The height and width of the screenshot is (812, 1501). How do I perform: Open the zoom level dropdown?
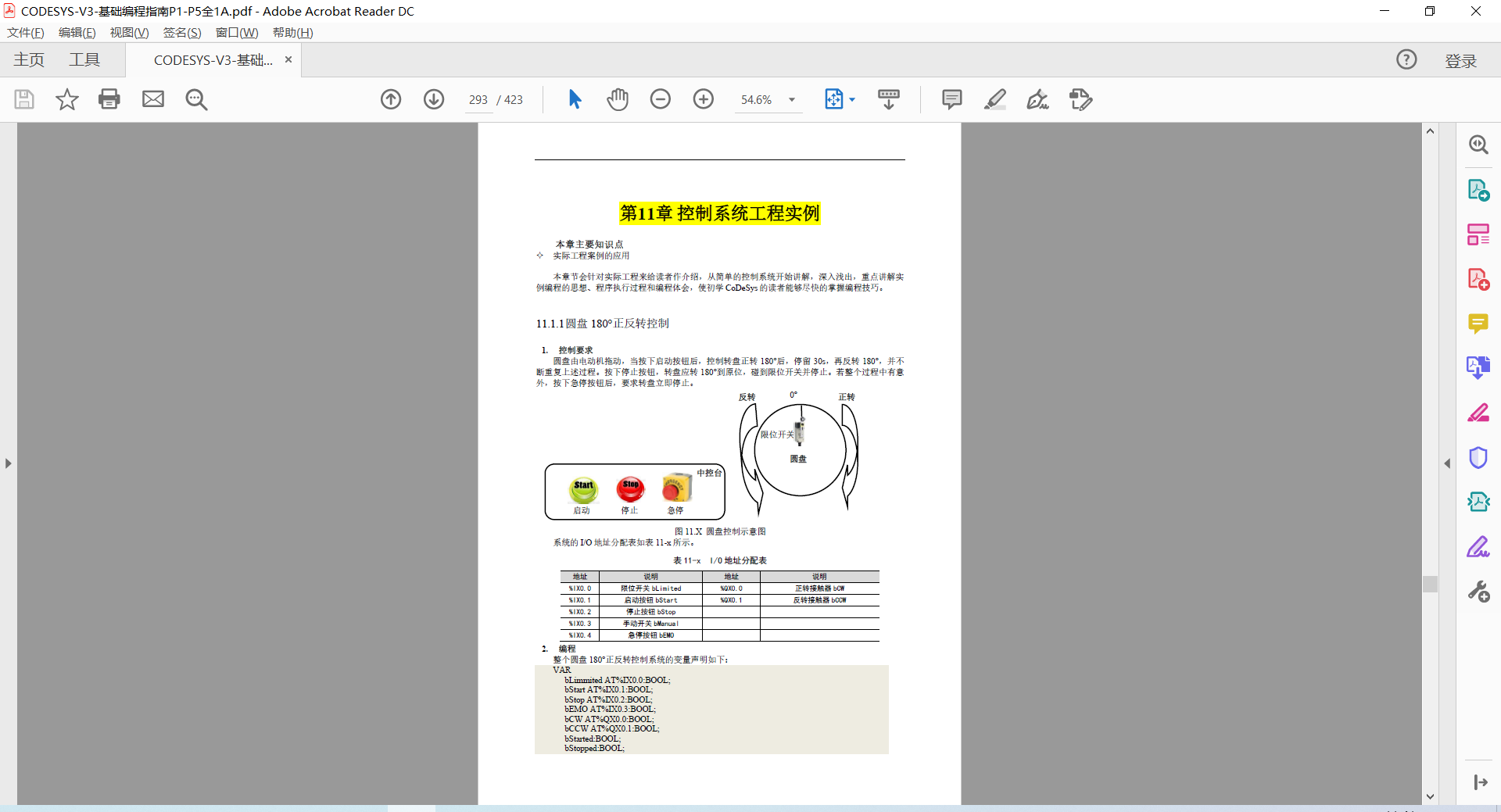[x=792, y=100]
